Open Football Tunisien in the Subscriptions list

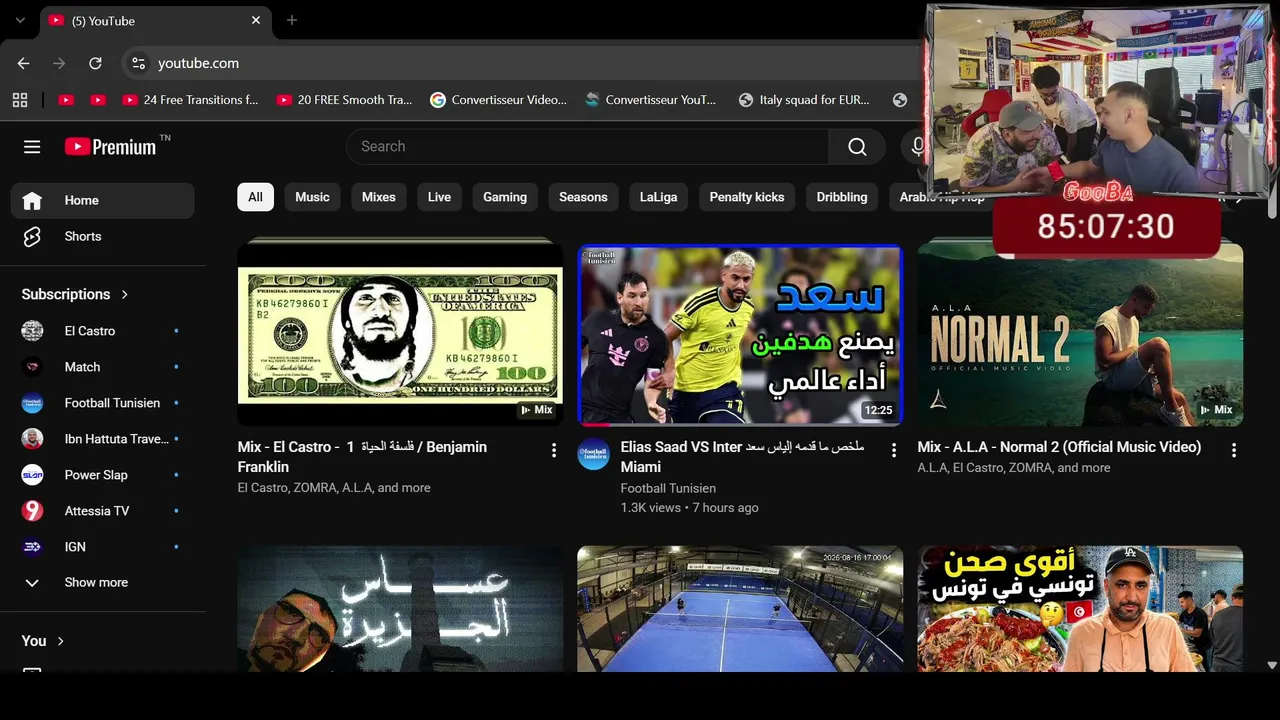[x=102, y=403]
